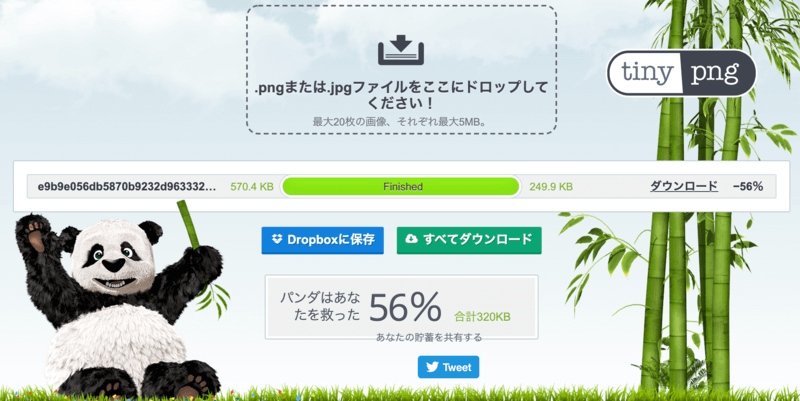The height and width of the screenshot is (401, 800).
Task: Click the tinypng logo badge
Action: (681, 73)
